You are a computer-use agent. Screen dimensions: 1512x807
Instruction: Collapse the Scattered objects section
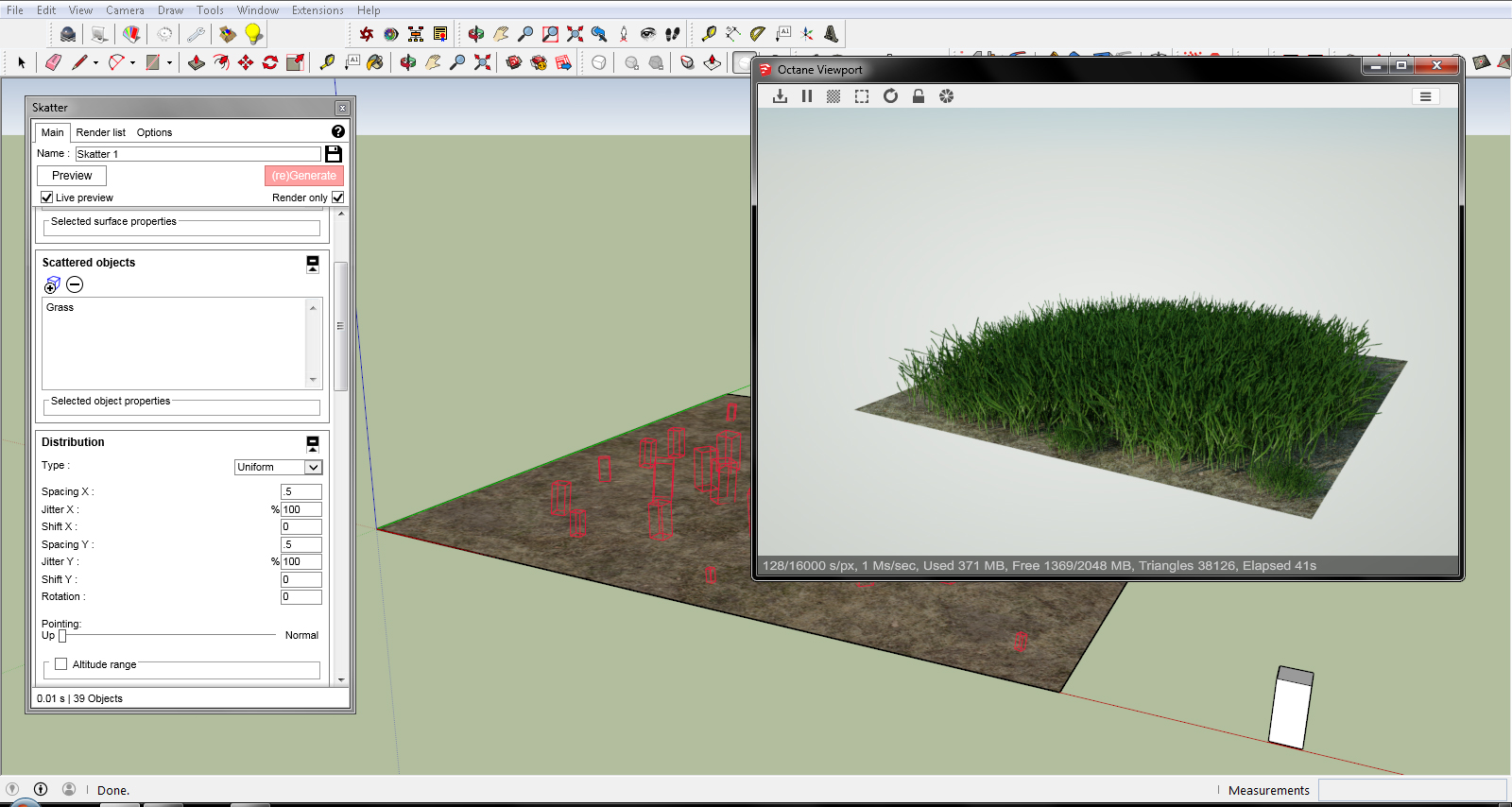coord(313,264)
